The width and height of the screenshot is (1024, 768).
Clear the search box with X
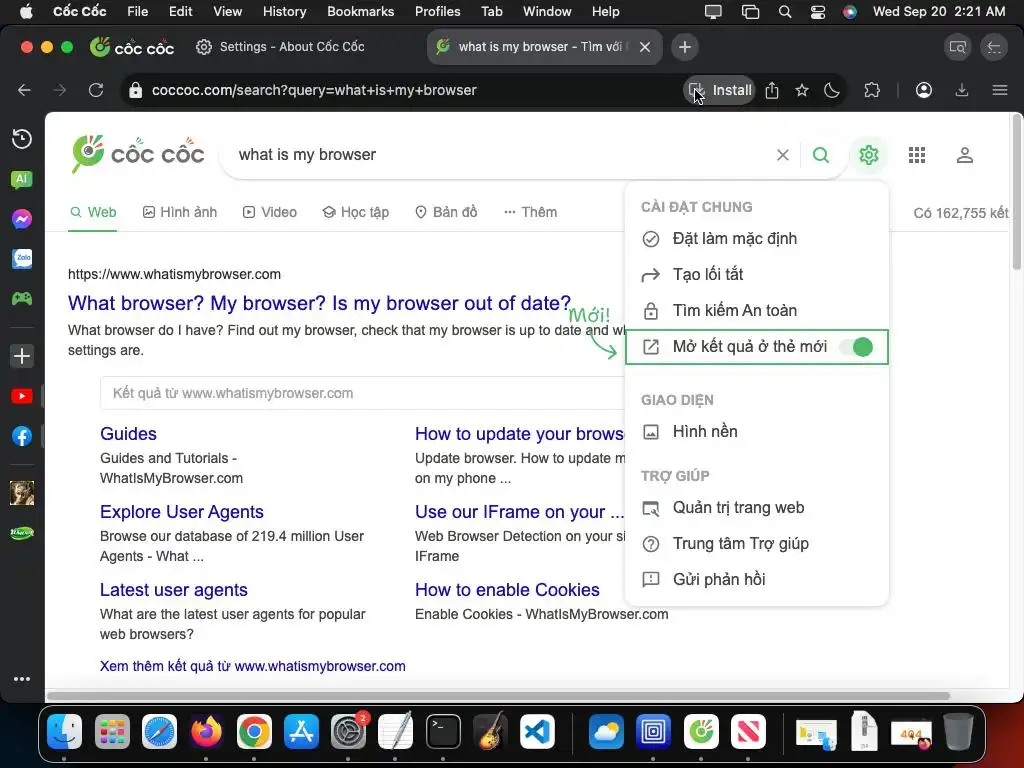pyautogui.click(x=782, y=155)
